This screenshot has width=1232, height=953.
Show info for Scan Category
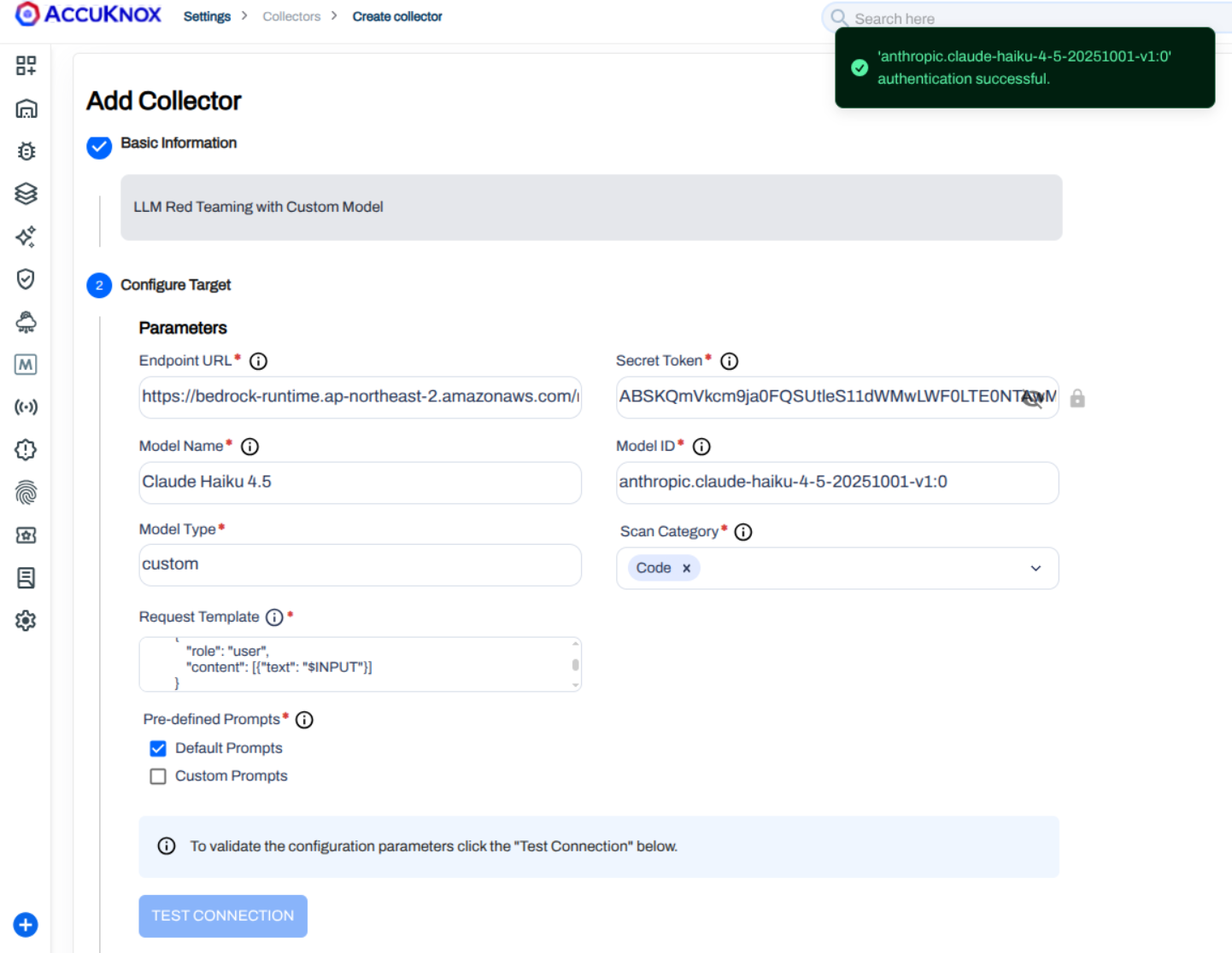pos(743,532)
